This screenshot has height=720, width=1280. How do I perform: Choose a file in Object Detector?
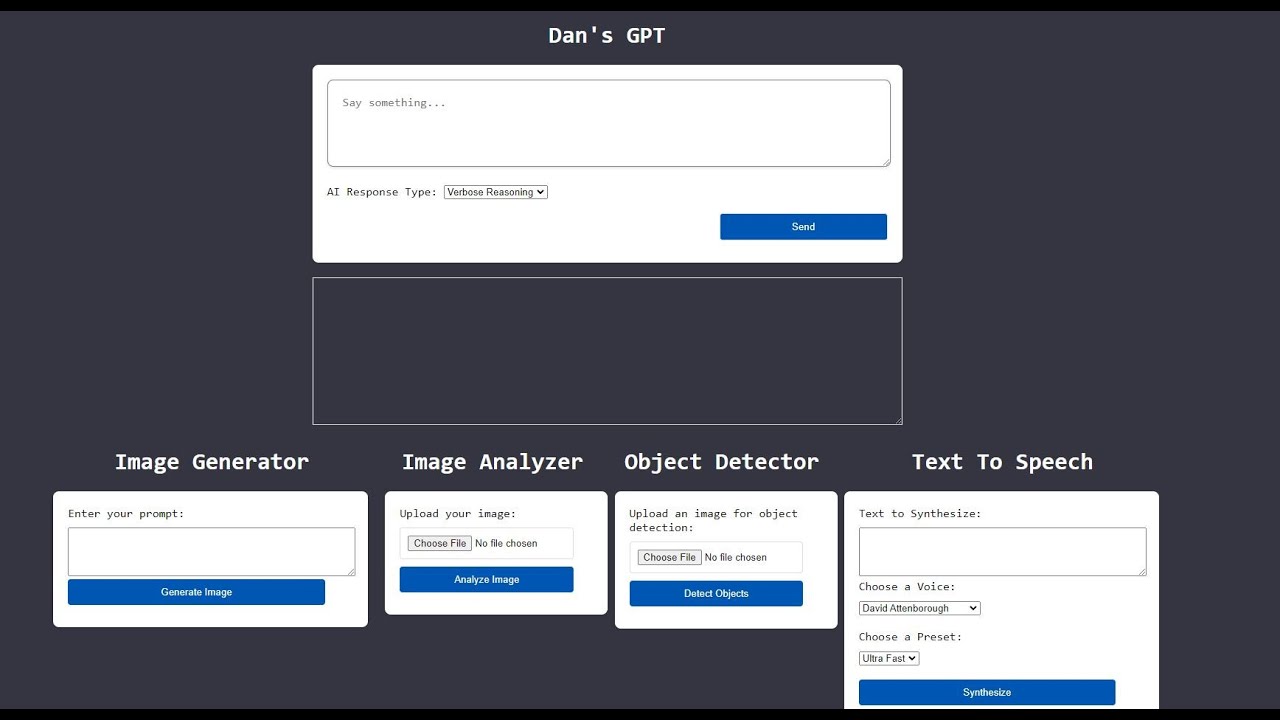[x=669, y=557]
